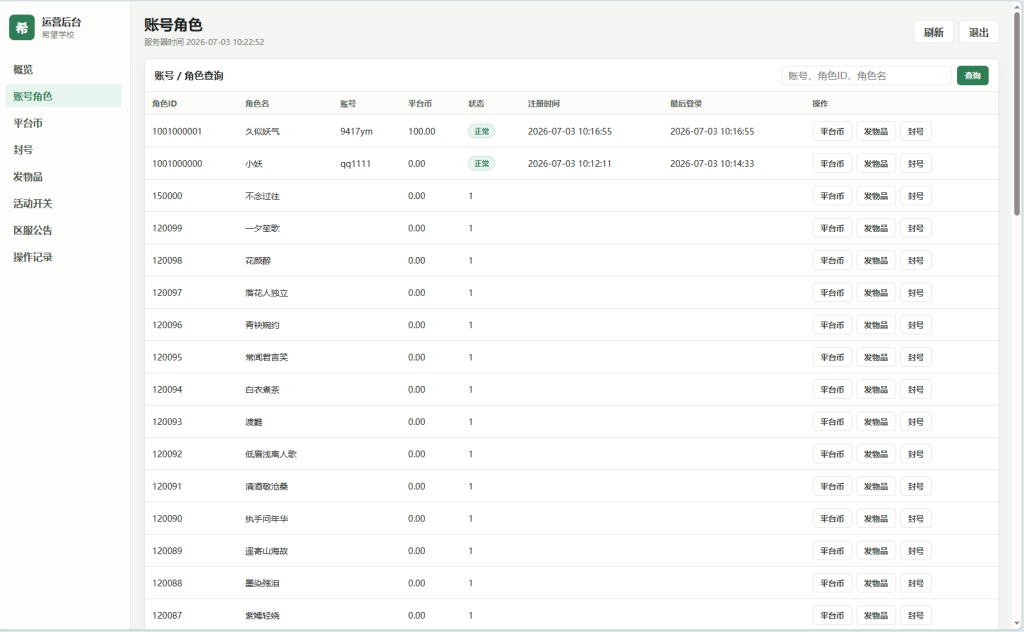Image resolution: width=1024 pixels, height=632 pixels.
Task: Click 平台币 button for role 120097
Action: [832, 292]
